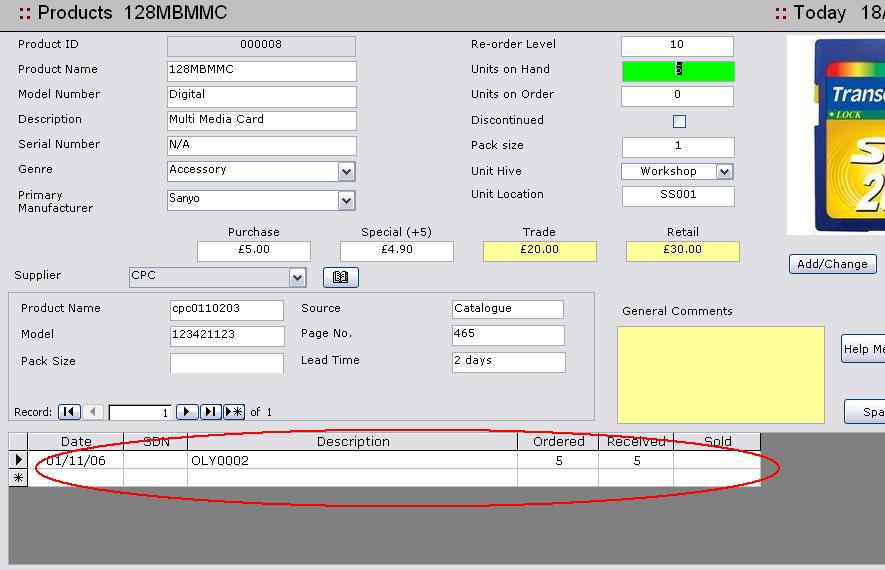Click the yellow Trade price £20.00
This screenshot has height=570, width=885.
[540, 251]
